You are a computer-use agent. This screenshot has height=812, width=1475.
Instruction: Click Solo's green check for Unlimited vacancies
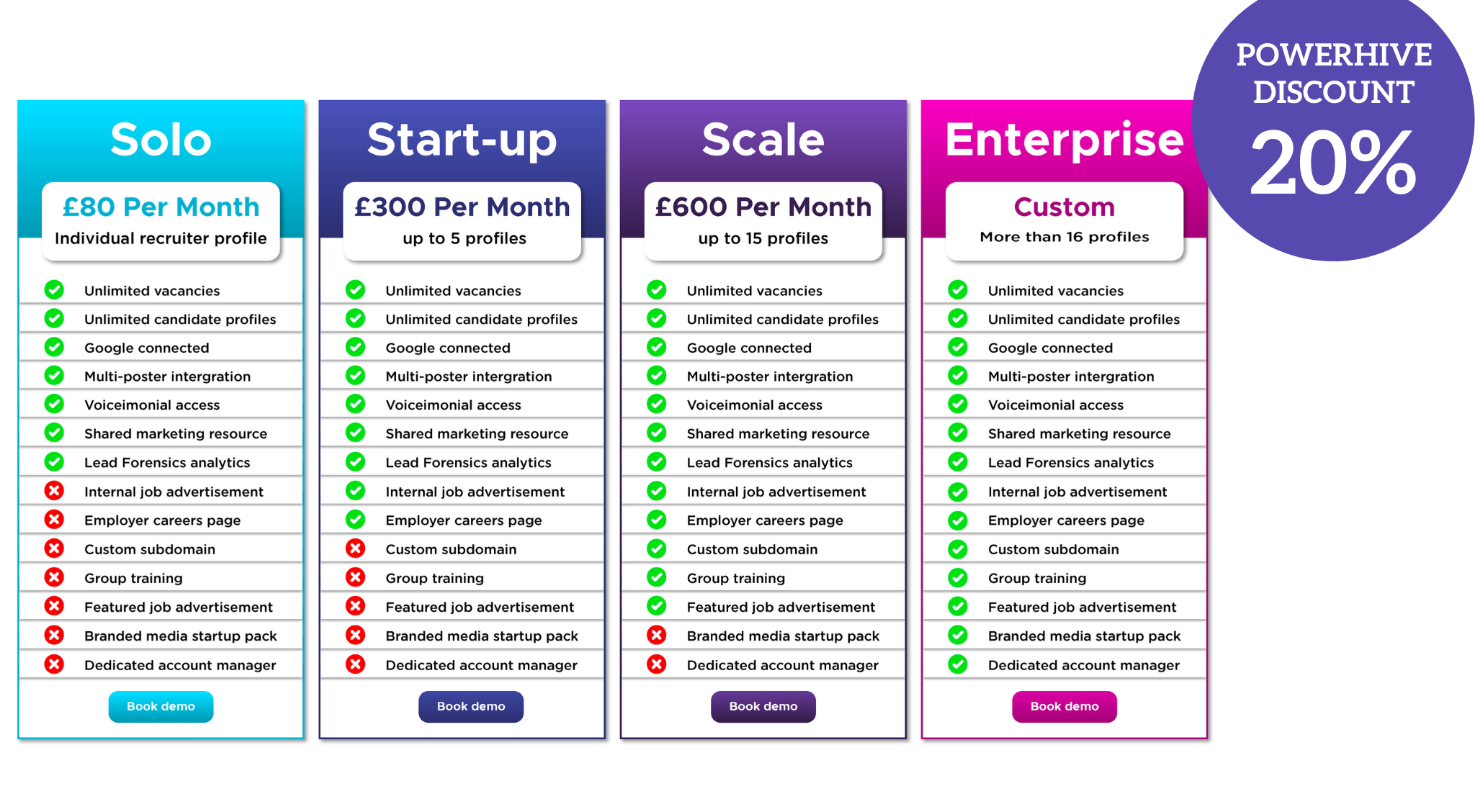coord(54,290)
